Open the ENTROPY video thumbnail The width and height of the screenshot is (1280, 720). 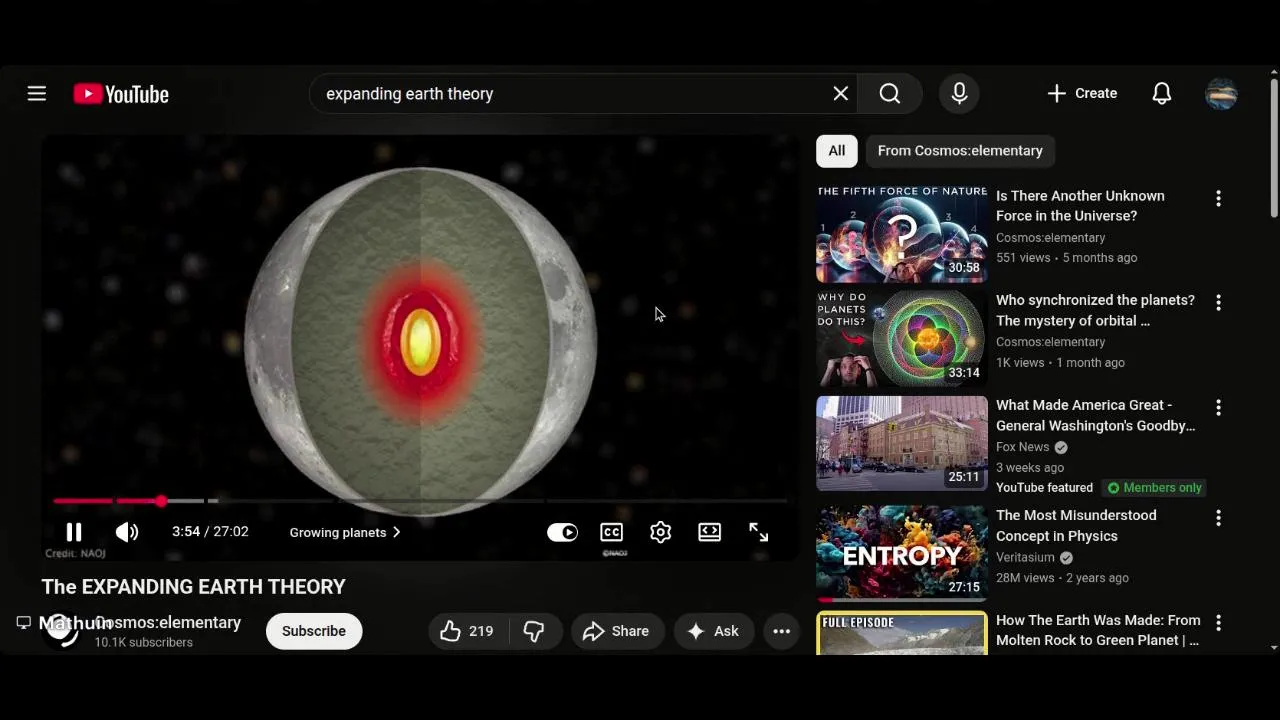[x=902, y=554]
